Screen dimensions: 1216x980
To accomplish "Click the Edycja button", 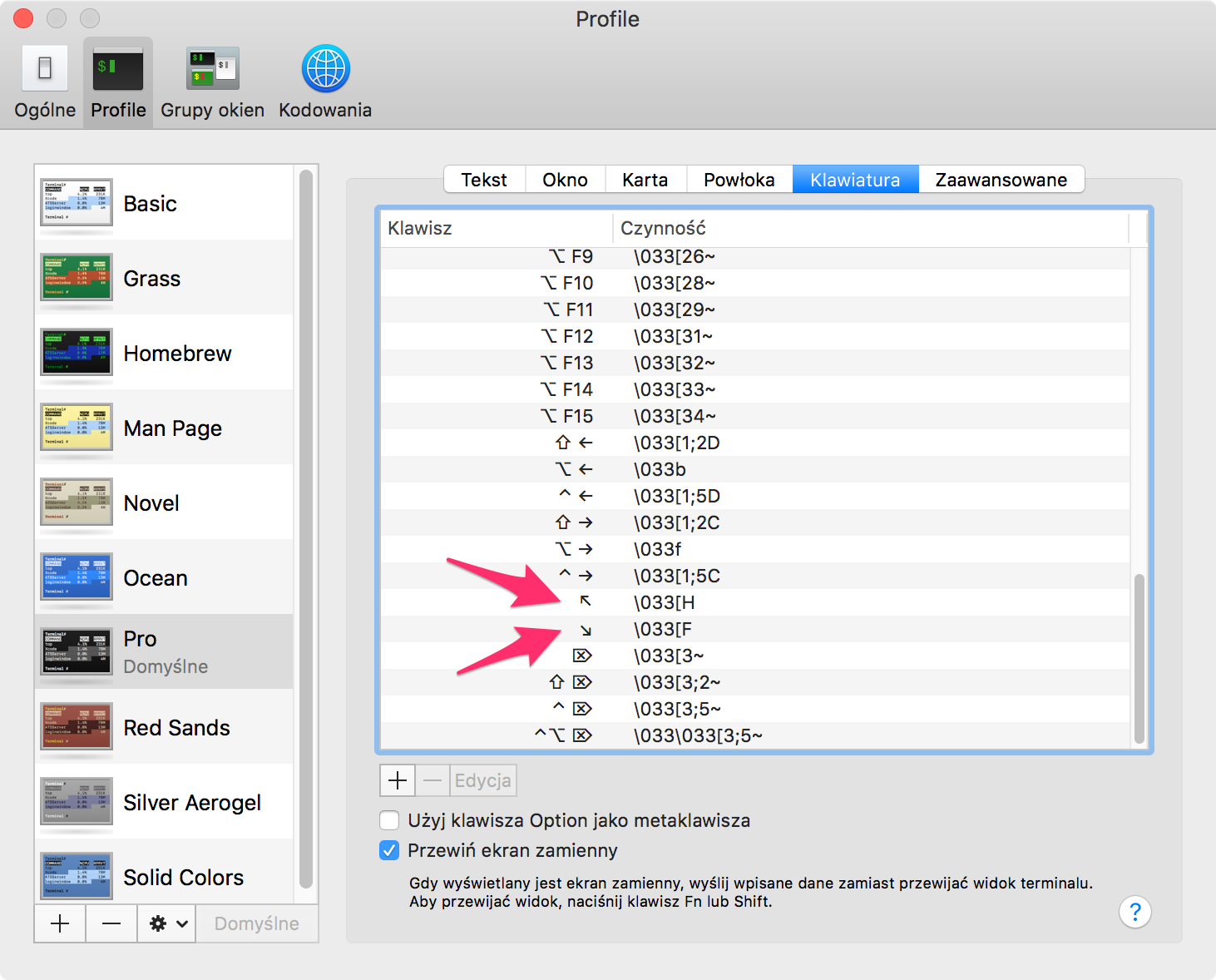I will pos(483,780).
